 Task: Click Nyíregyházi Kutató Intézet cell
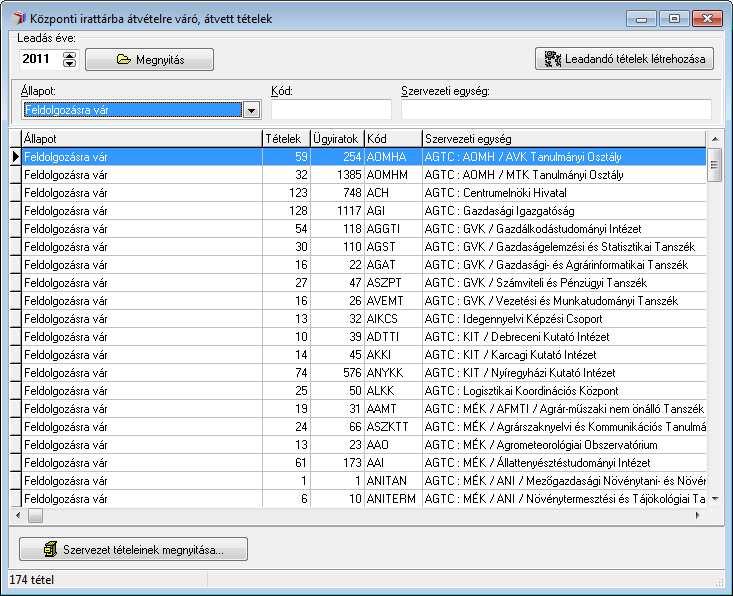[x=564, y=373]
